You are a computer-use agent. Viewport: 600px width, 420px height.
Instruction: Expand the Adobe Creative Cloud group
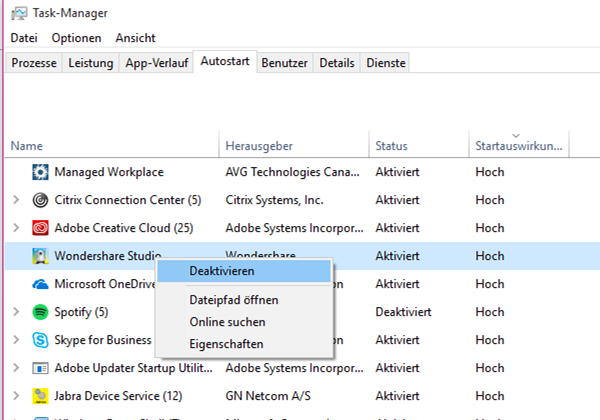coord(16,228)
